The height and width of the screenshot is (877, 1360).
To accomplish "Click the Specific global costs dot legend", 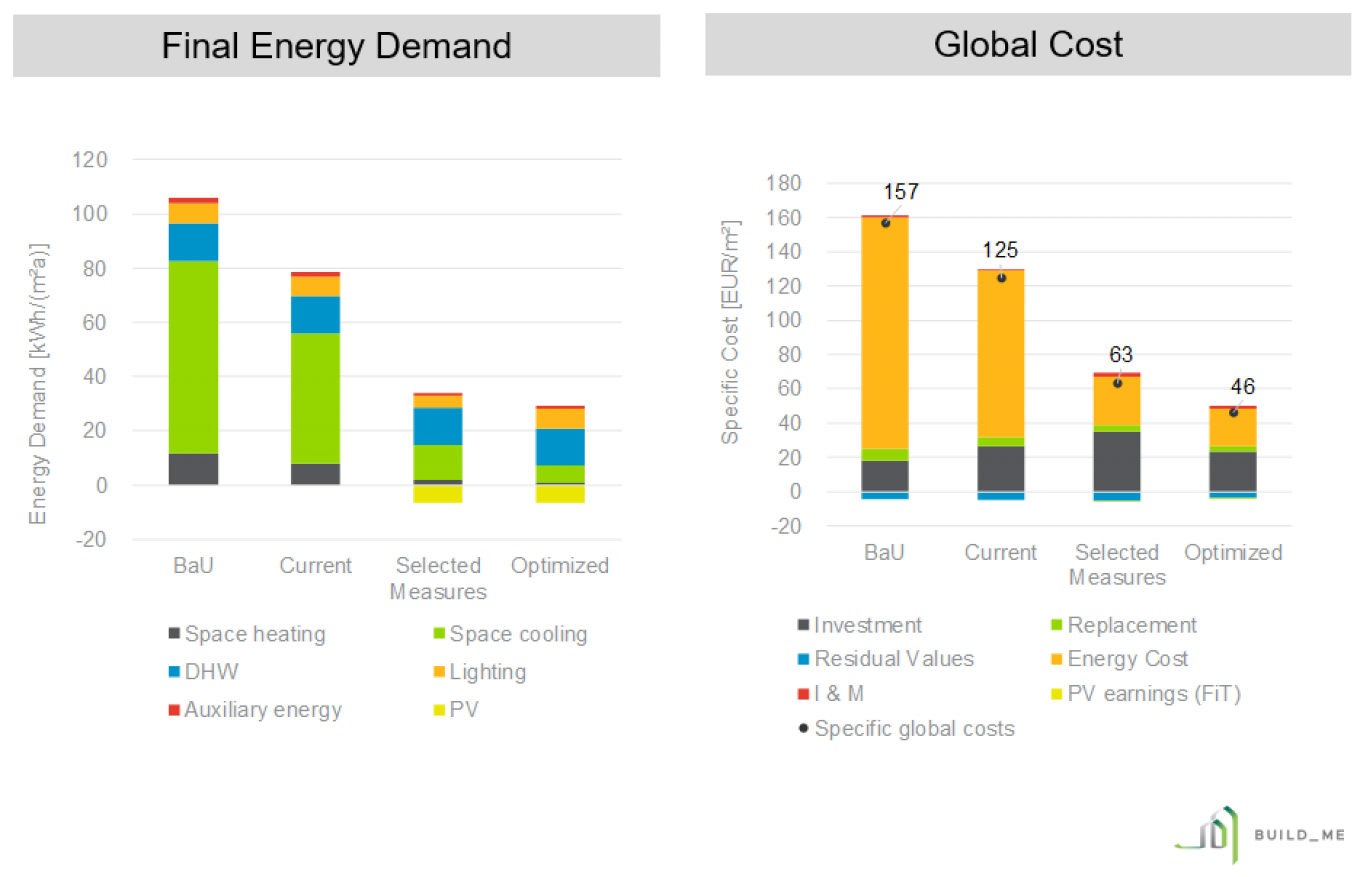I will pos(804,728).
